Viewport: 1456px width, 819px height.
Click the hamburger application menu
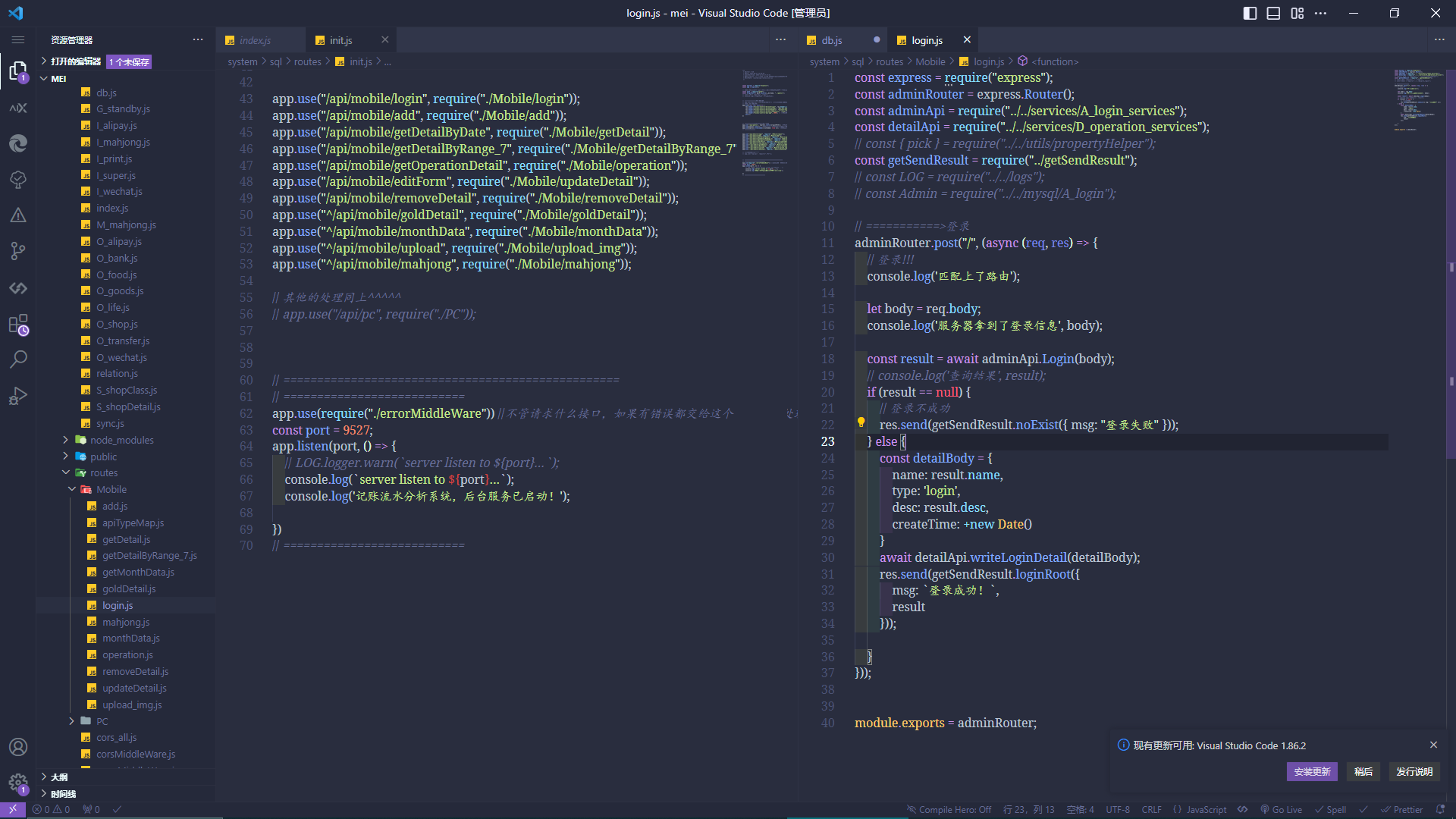tap(18, 39)
